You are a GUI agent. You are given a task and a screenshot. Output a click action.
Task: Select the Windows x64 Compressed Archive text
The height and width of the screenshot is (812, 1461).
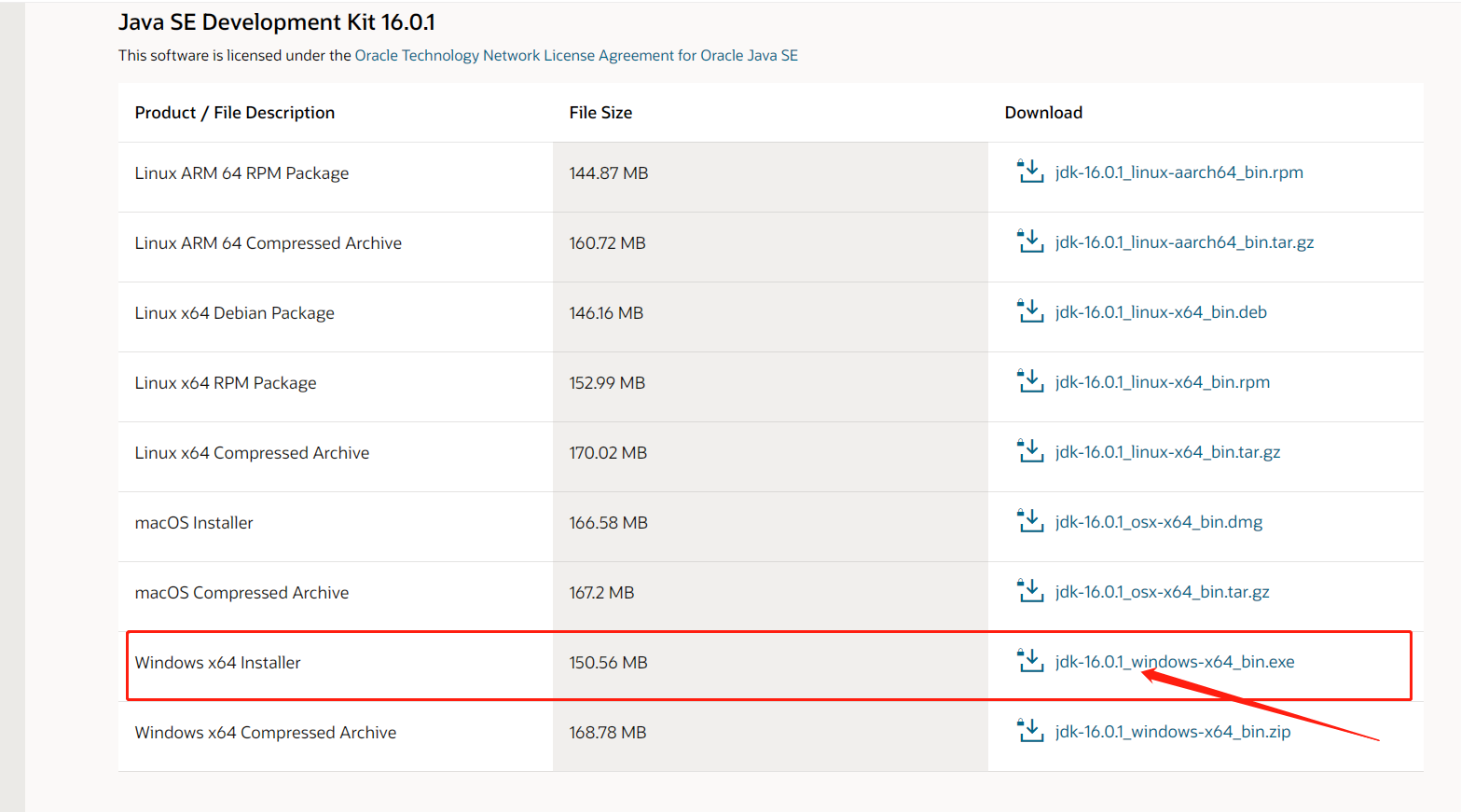coord(266,733)
